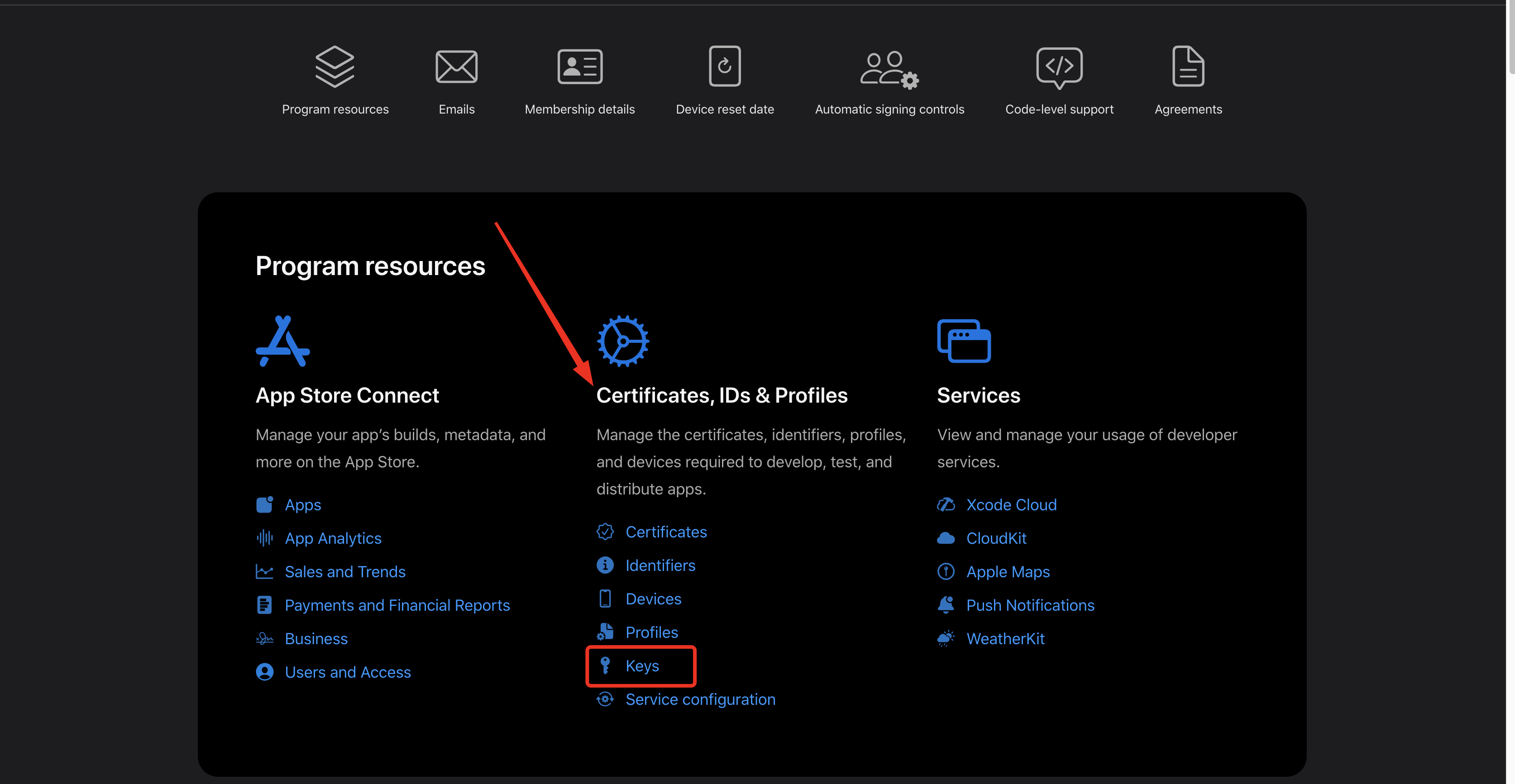The width and height of the screenshot is (1515, 784).
Task: Go to the Devices link
Action: (654, 598)
